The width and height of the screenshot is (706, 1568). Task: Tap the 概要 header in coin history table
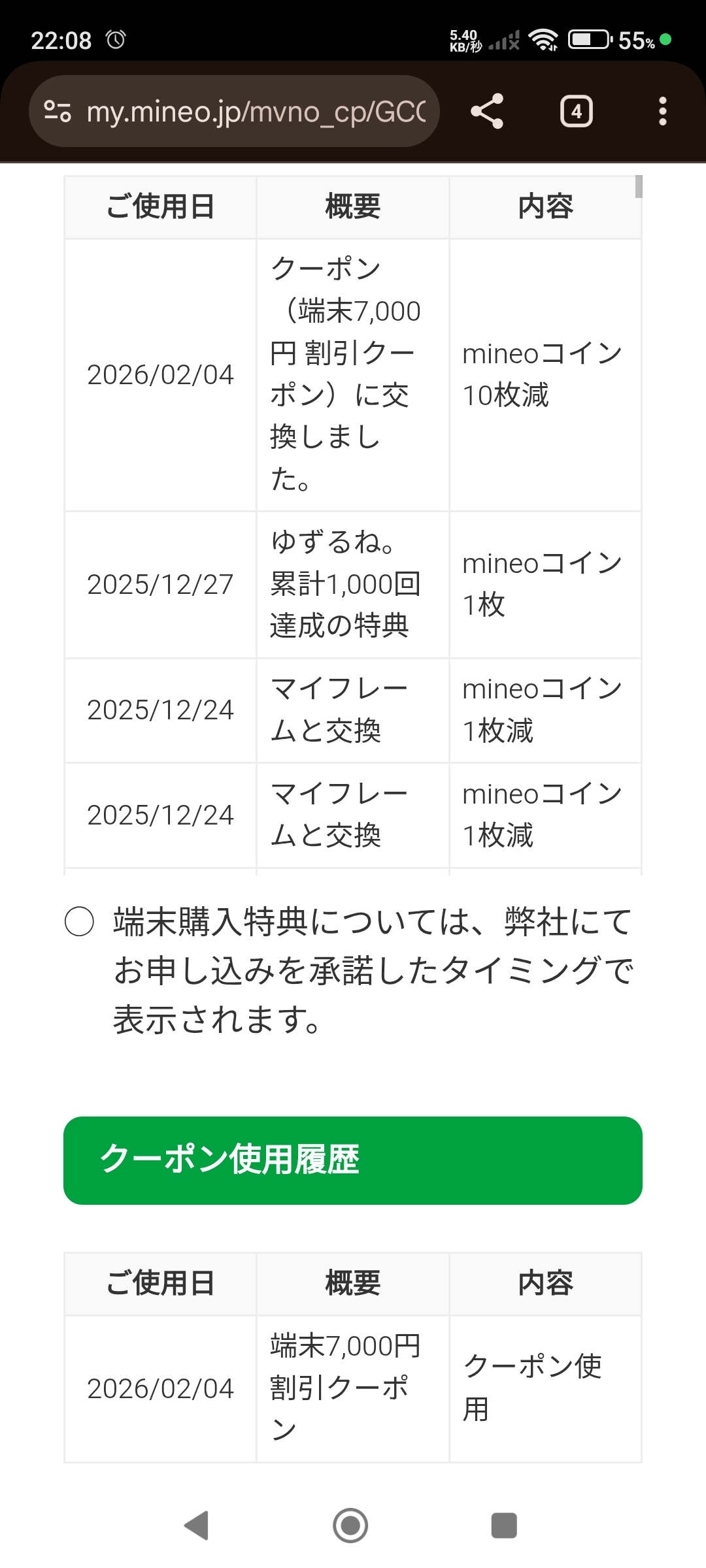coord(352,206)
